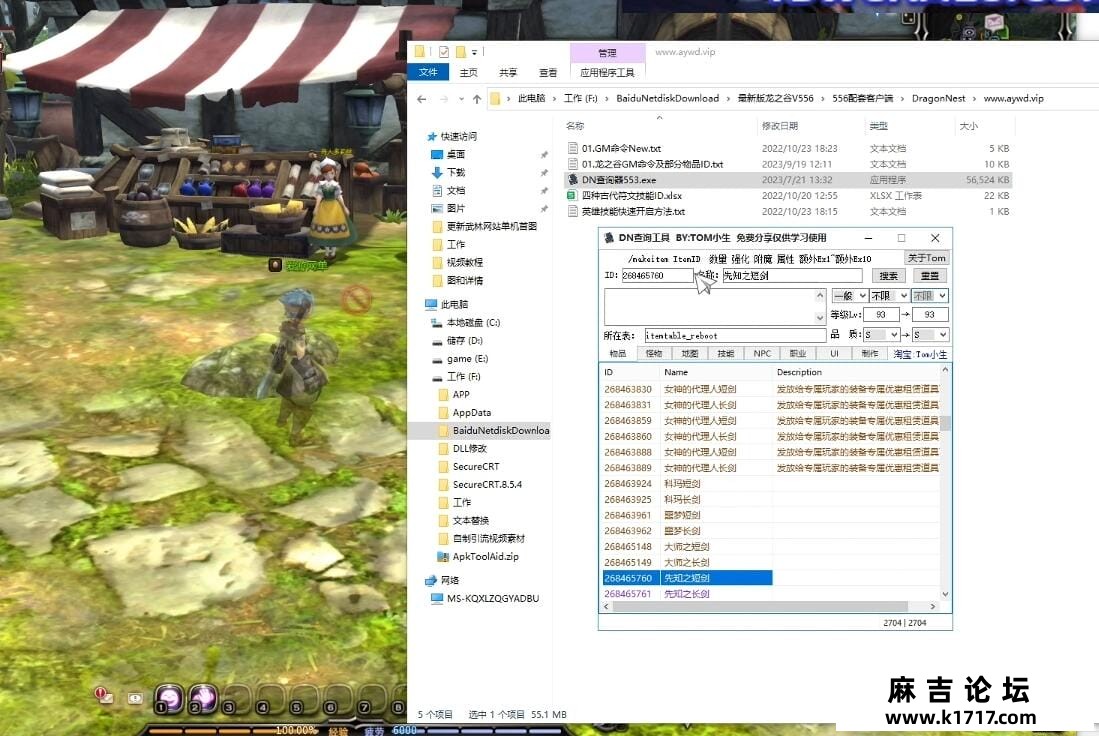Screen dimensions: 1099x736
Task: Click the results list vertical scrollbar
Action: click(x=946, y=423)
